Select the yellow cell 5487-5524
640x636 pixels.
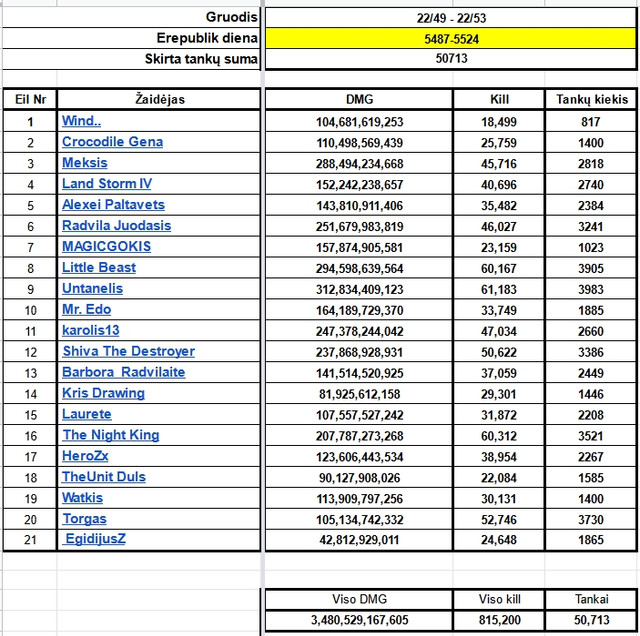pyautogui.click(x=451, y=39)
